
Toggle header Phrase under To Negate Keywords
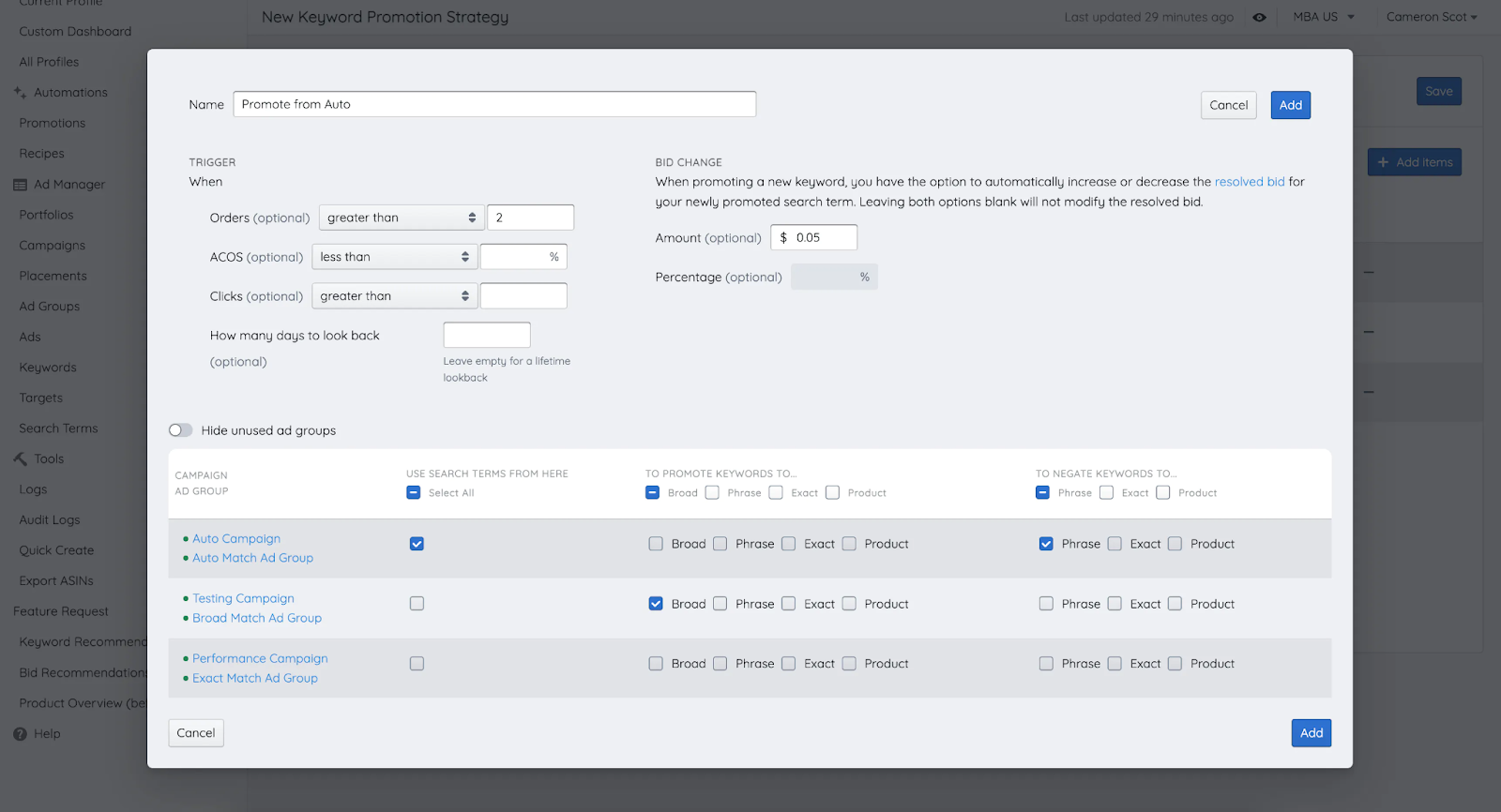coord(1042,492)
